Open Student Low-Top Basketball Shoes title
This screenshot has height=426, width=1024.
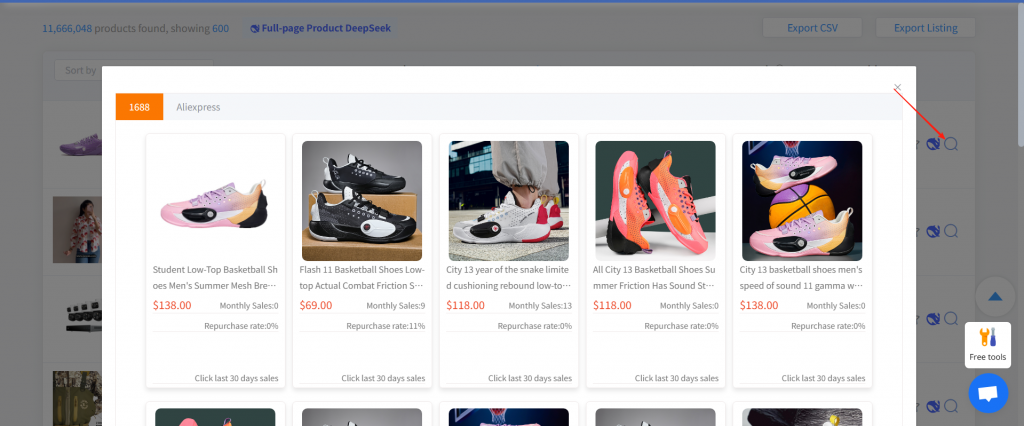(x=216, y=278)
